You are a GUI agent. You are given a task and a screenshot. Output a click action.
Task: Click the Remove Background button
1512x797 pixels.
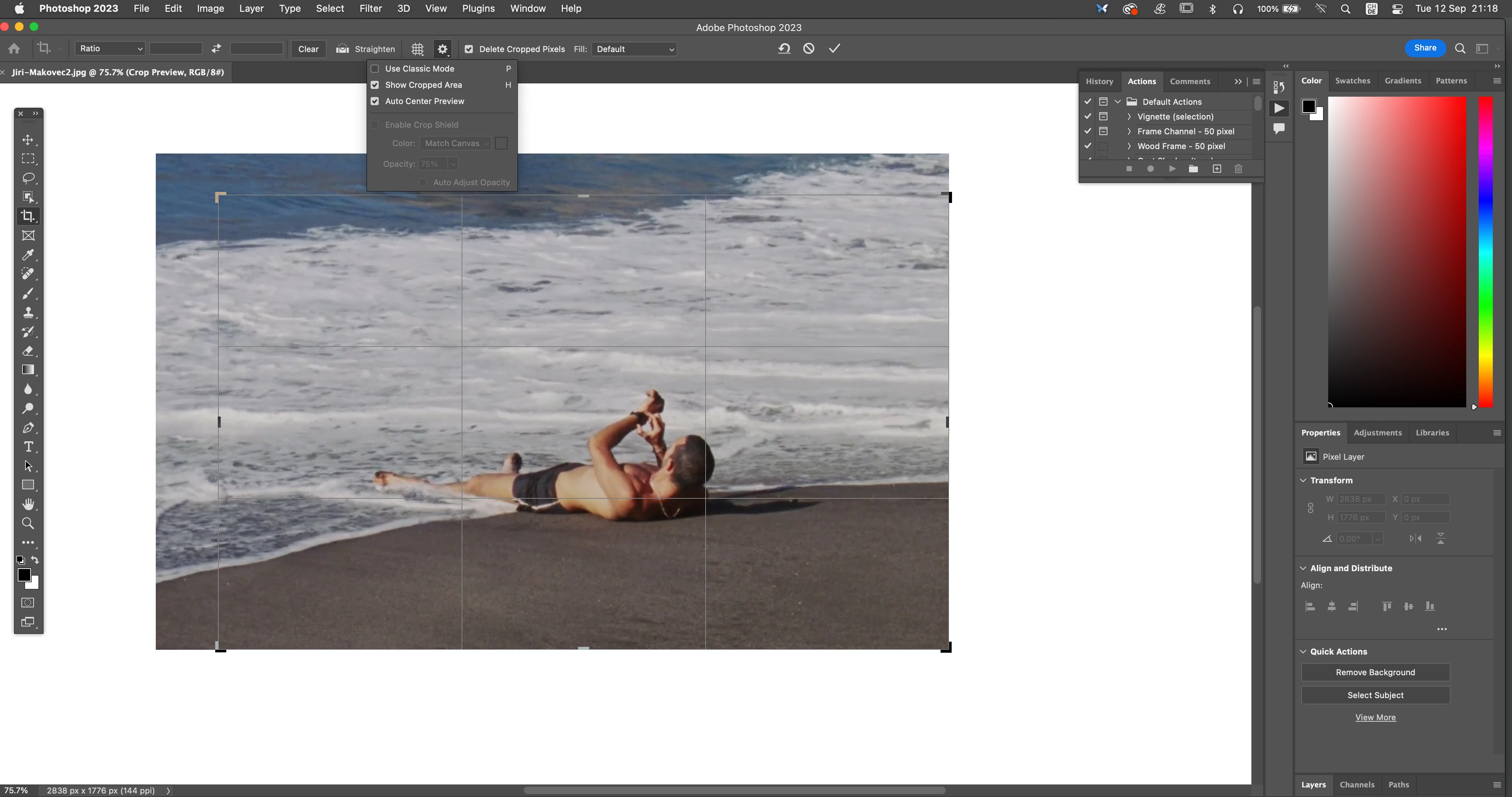point(1375,672)
